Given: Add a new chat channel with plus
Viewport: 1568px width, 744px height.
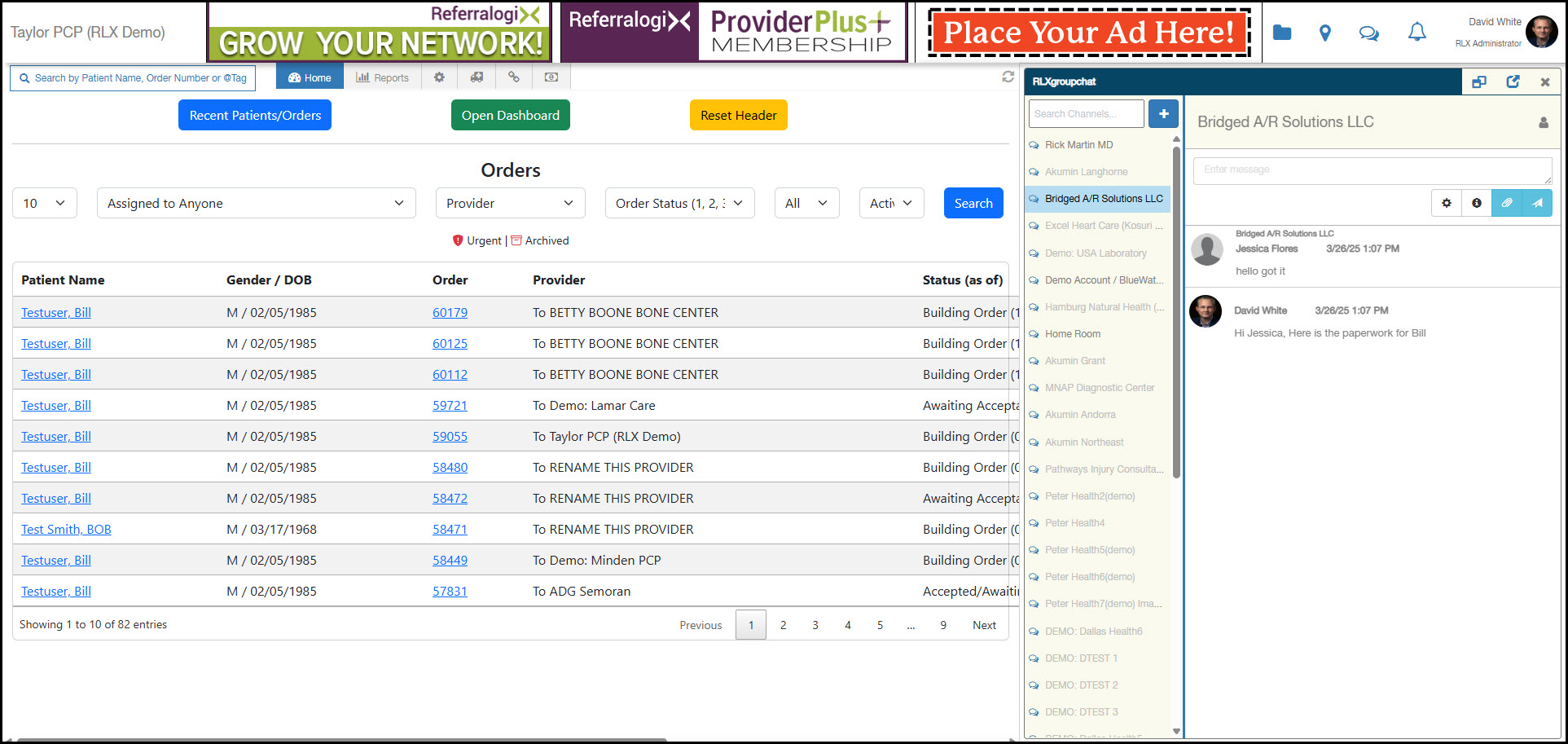Looking at the screenshot, I should pyautogui.click(x=1164, y=114).
